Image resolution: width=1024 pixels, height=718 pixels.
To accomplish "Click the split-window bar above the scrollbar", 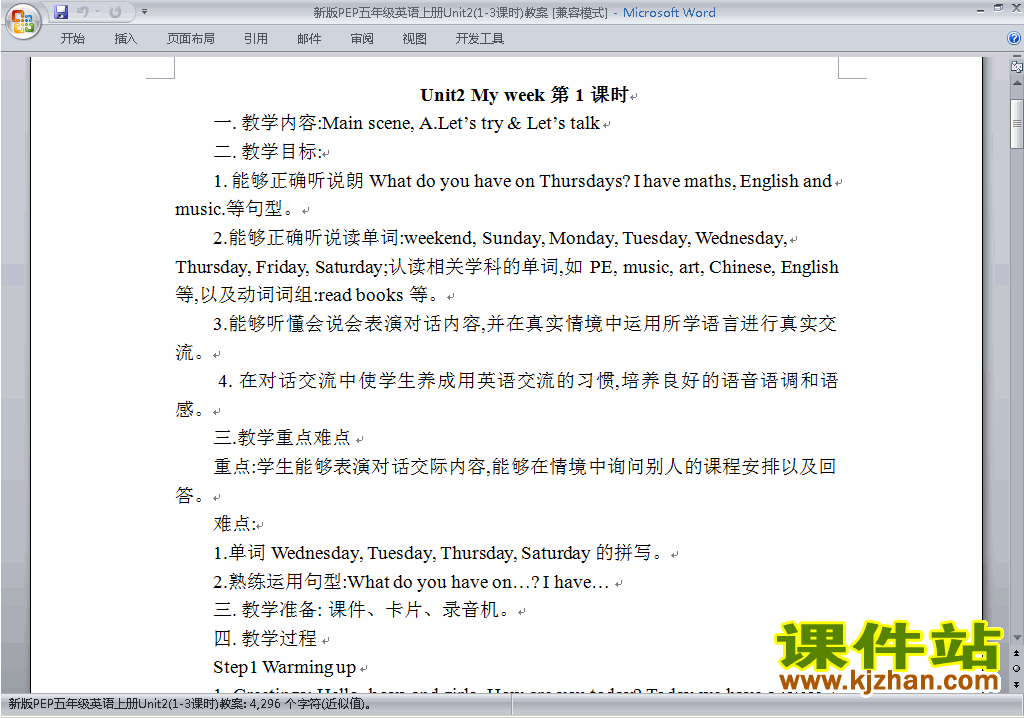I will click(x=1016, y=58).
